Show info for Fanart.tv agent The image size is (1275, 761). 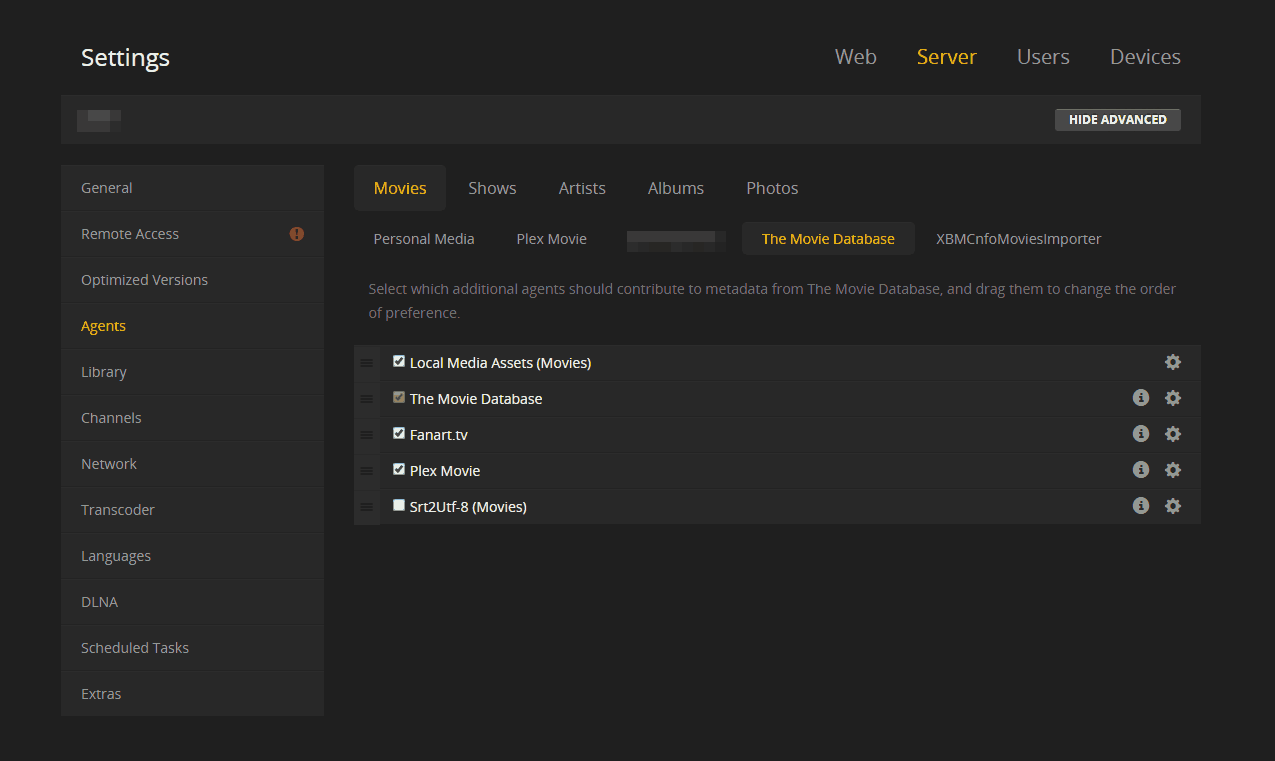pos(1140,434)
